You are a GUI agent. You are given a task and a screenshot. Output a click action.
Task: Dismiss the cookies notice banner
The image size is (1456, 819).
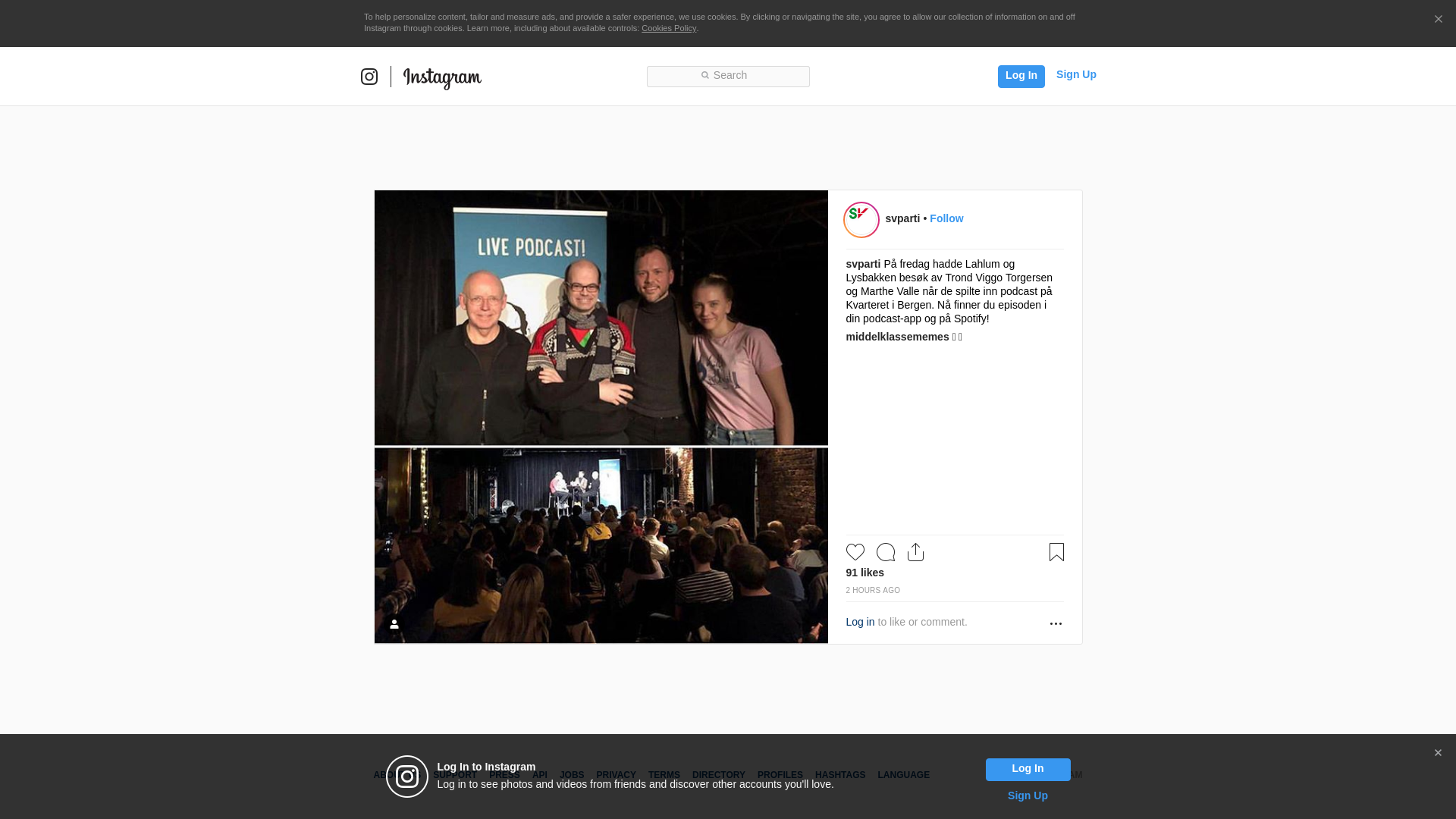1438,19
